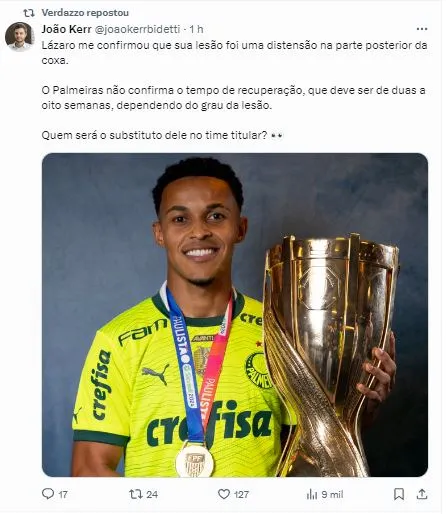Open the João Kerr display name
446x514 pixels.
click(66, 29)
